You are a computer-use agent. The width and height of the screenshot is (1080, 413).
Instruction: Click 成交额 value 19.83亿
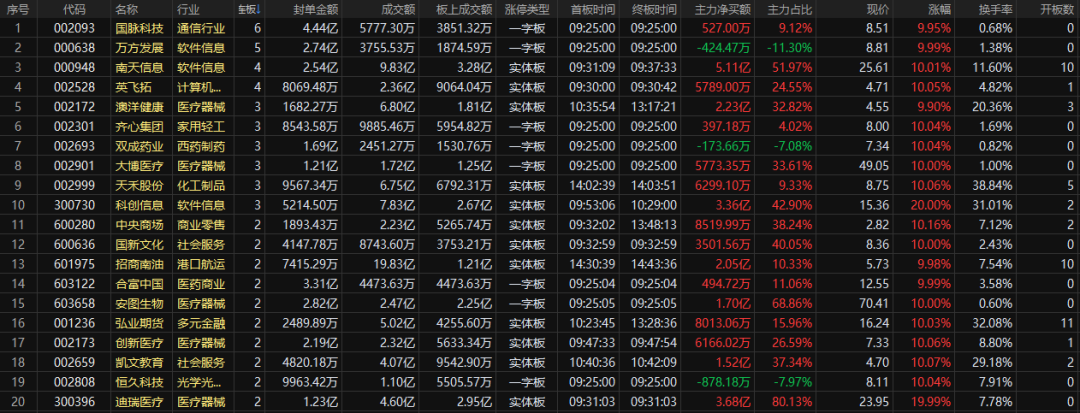tap(395, 264)
